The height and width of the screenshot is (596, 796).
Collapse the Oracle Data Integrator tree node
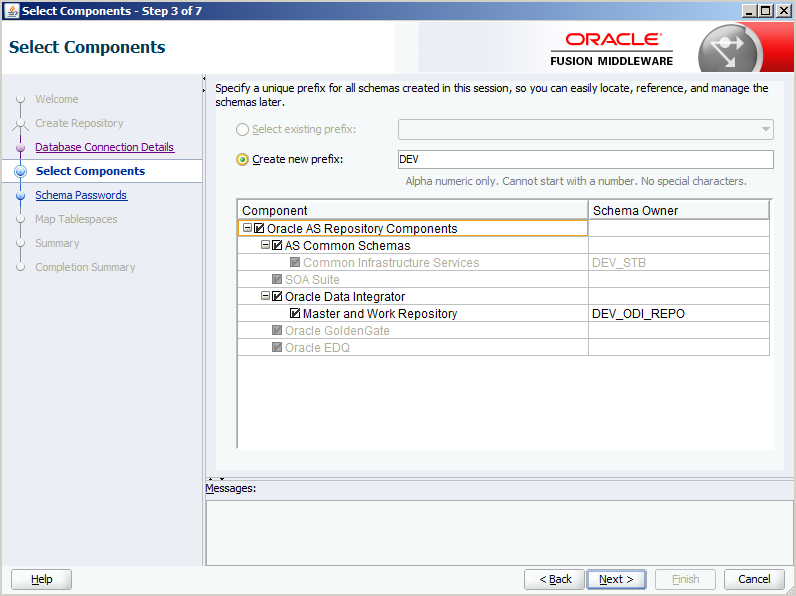[x=265, y=297]
